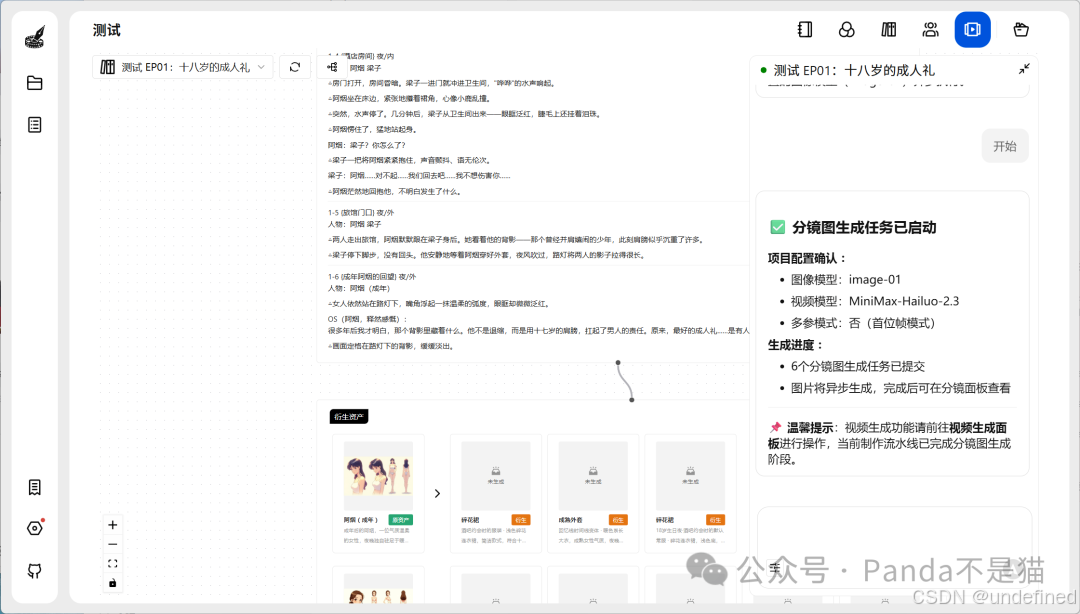Click the script line 阿烟：梁子？你怎么了？

(x=367, y=145)
